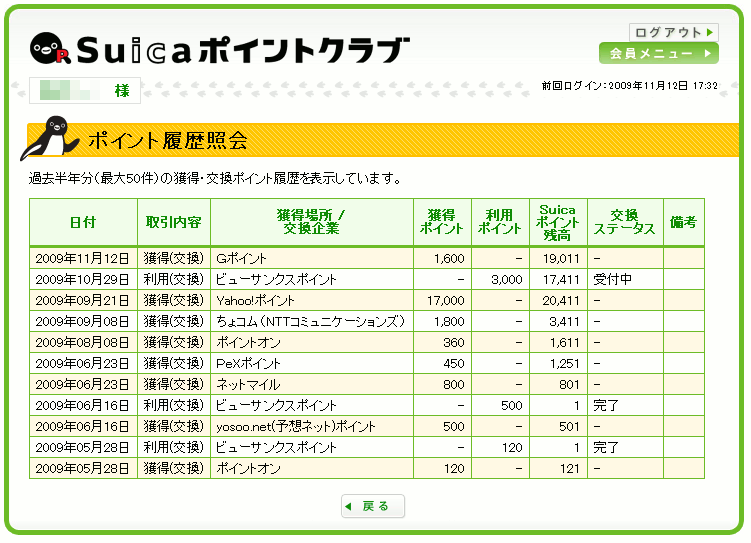Click the 3,000 used points value
Image resolution: width=751 pixels, height=543 pixels.
click(507, 280)
